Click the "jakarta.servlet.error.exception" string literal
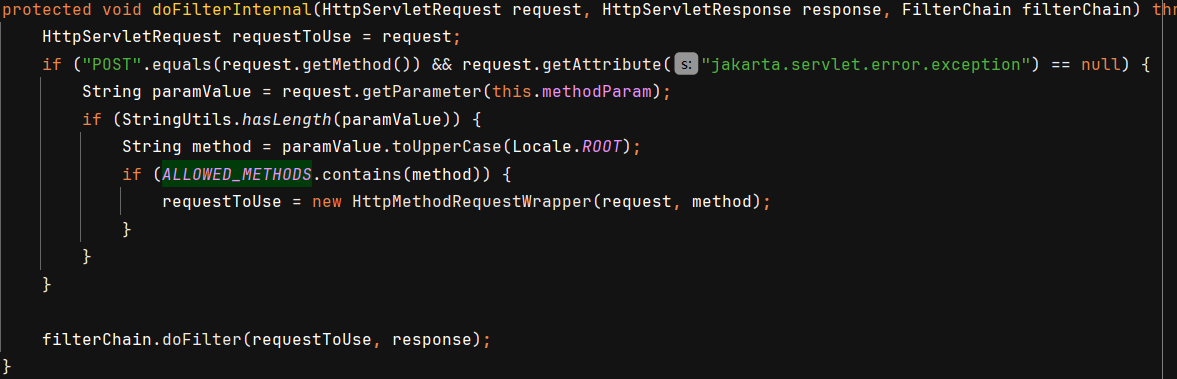 tap(865, 65)
